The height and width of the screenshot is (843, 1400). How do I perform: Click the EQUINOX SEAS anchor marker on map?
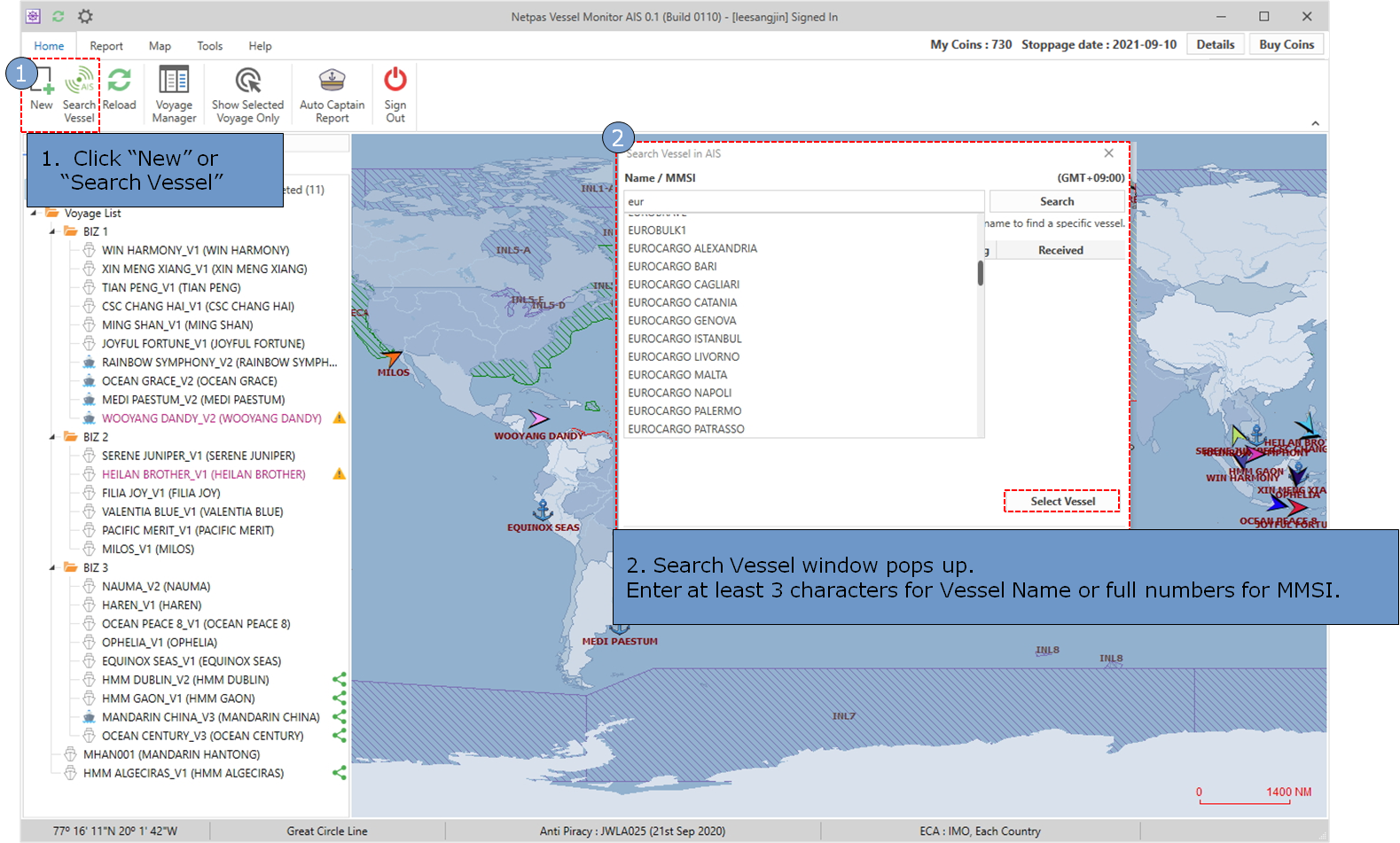coord(543,511)
